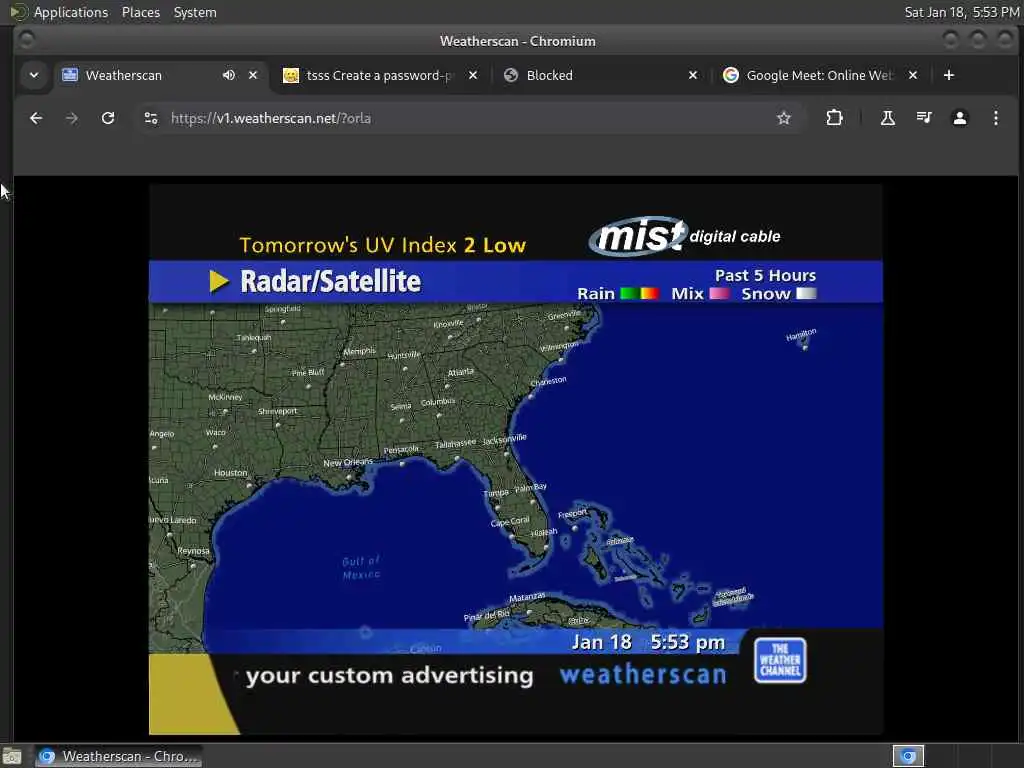The image size is (1024, 768).
Task: Go forward with the forward arrow
Action: [72, 118]
